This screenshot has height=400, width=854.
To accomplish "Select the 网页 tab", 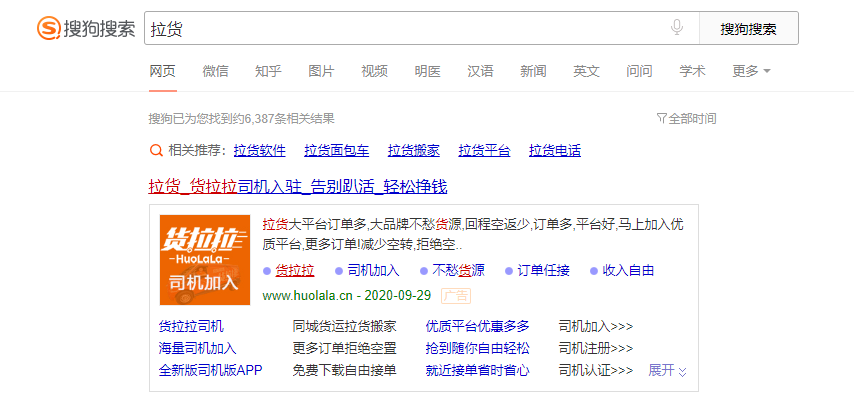I will [x=163, y=71].
